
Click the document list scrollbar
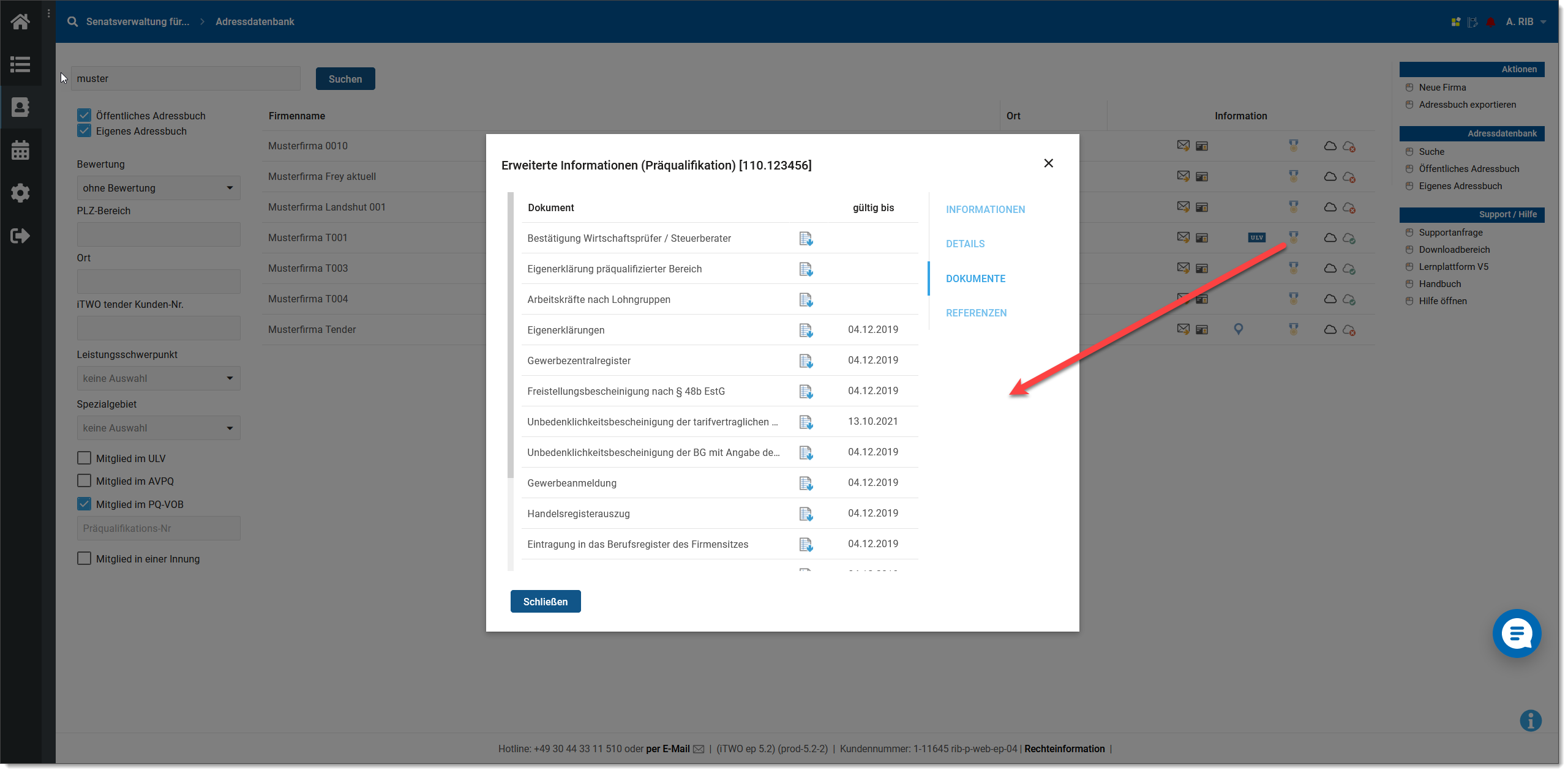point(511,335)
